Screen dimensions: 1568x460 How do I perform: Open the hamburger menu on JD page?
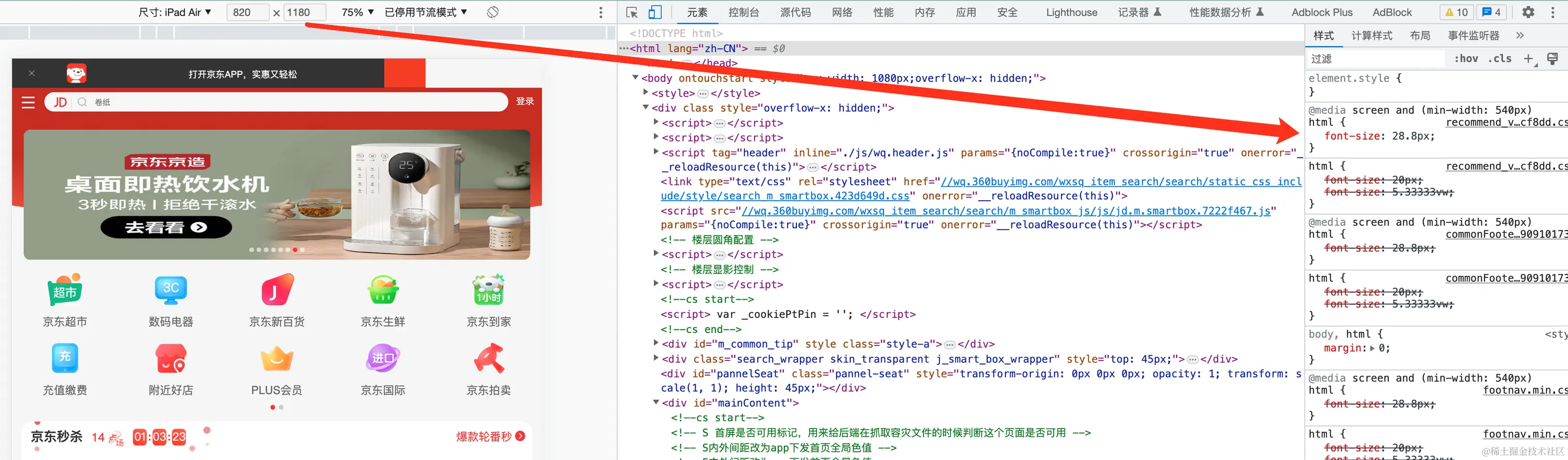[x=28, y=102]
